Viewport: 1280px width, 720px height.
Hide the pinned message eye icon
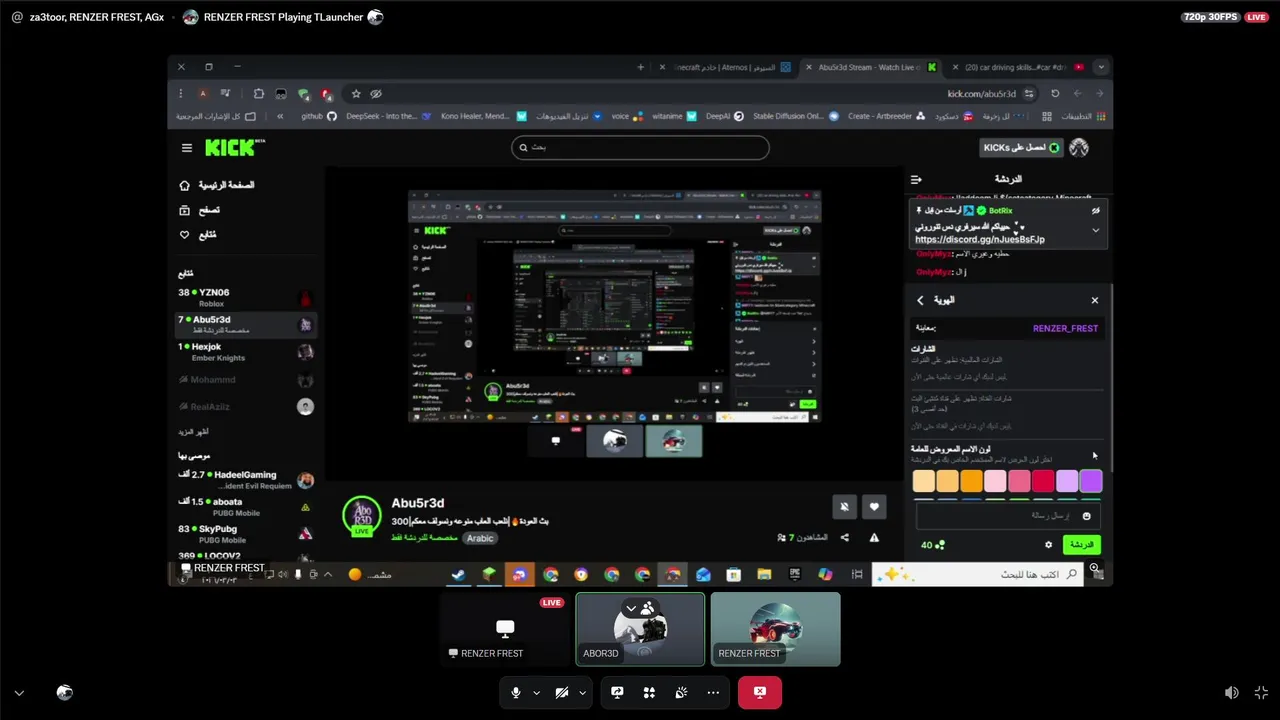(x=1096, y=211)
